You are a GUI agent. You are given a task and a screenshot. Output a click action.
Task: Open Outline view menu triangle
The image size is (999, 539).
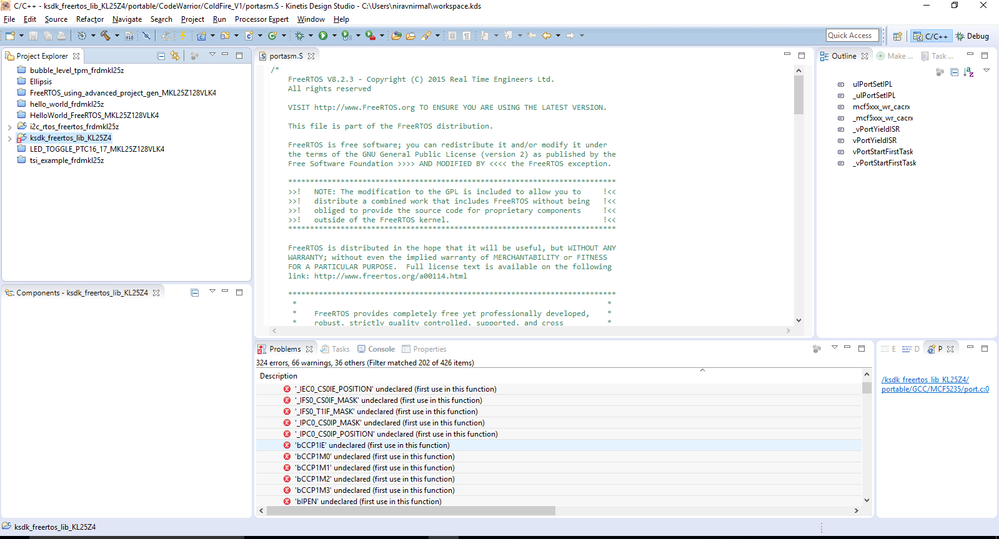click(x=986, y=71)
